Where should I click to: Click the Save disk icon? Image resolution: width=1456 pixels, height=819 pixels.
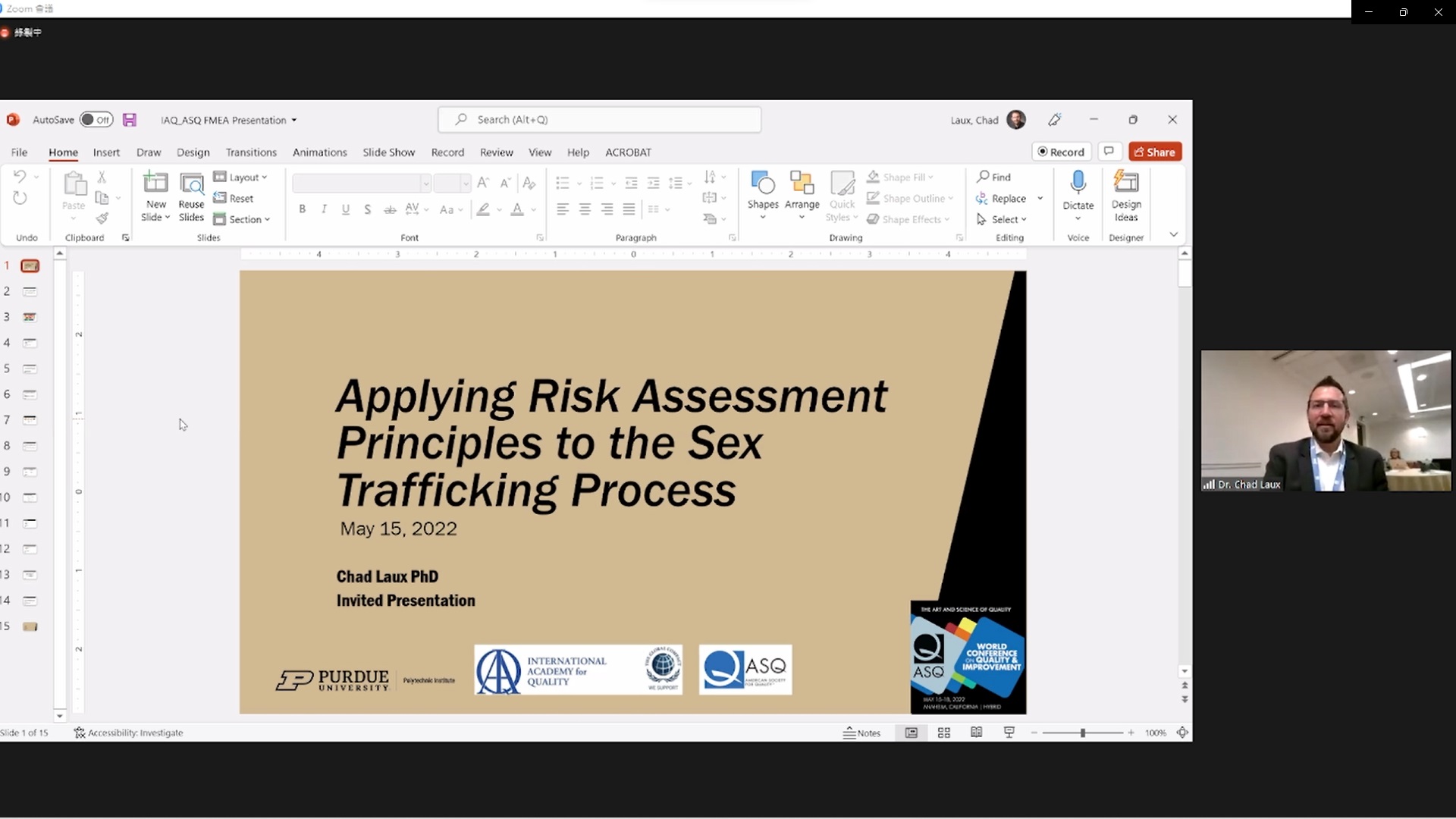[130, 120]
